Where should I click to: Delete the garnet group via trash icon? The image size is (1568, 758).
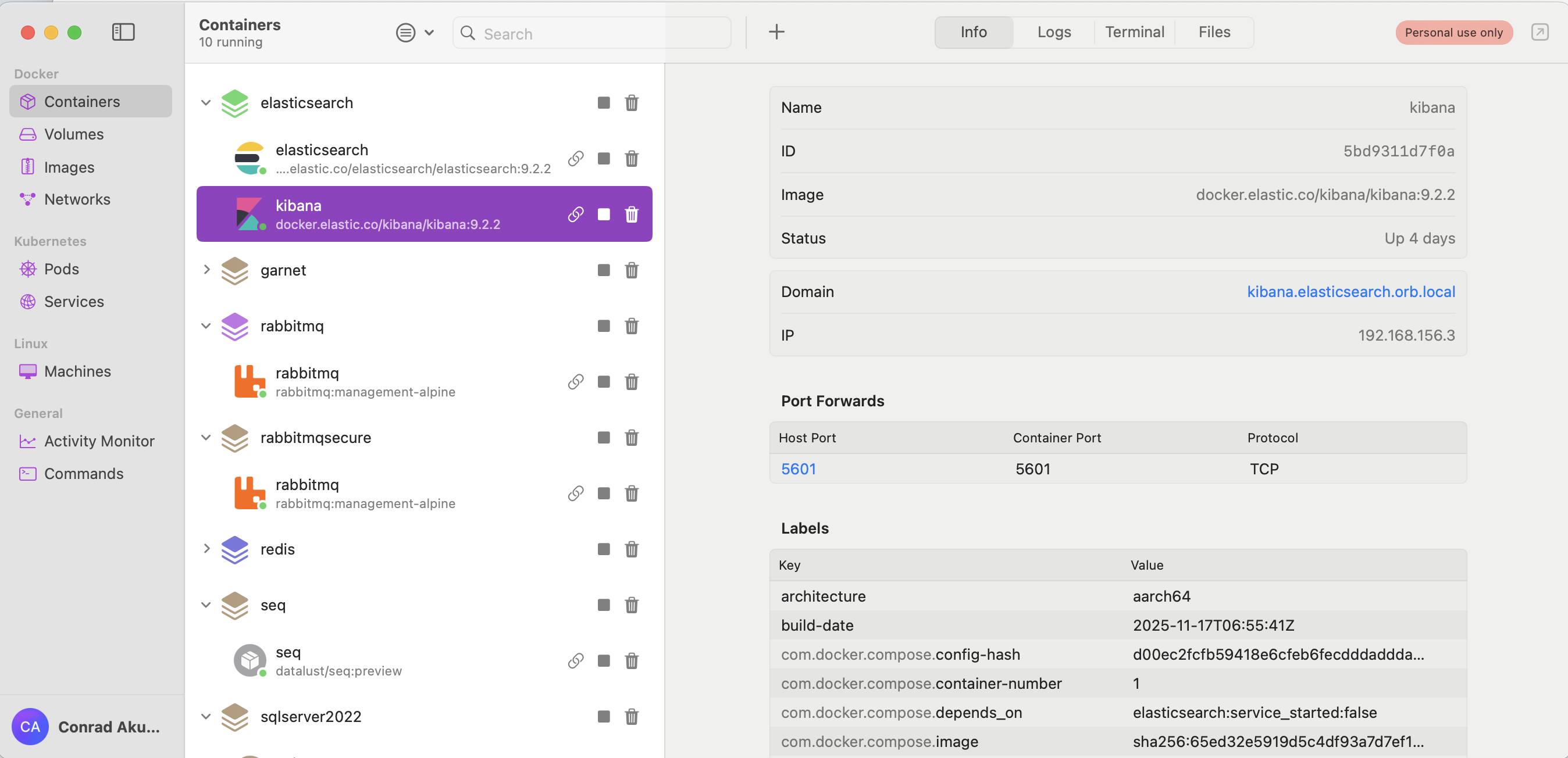[x=631, y=270]
